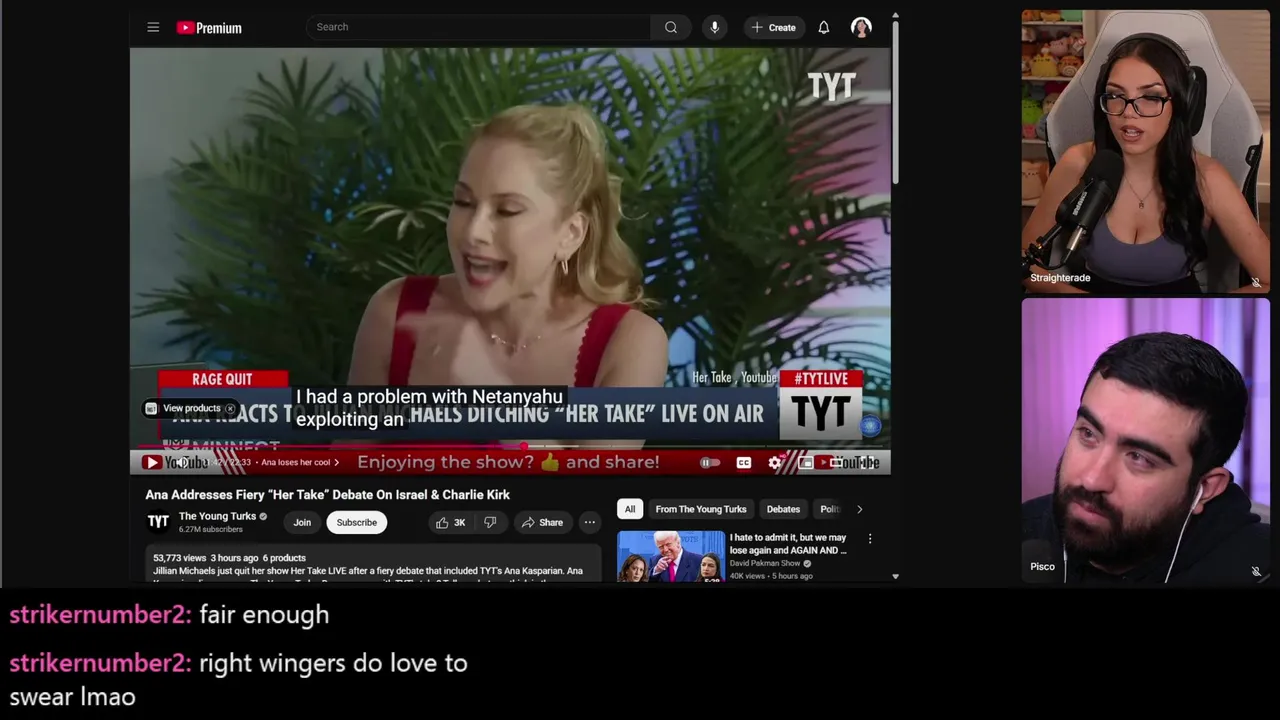Image resolution: width=1280 pixels, height=720 pixels.
Task: Click the Pisco name label
Action: (x=1043, y=566)
